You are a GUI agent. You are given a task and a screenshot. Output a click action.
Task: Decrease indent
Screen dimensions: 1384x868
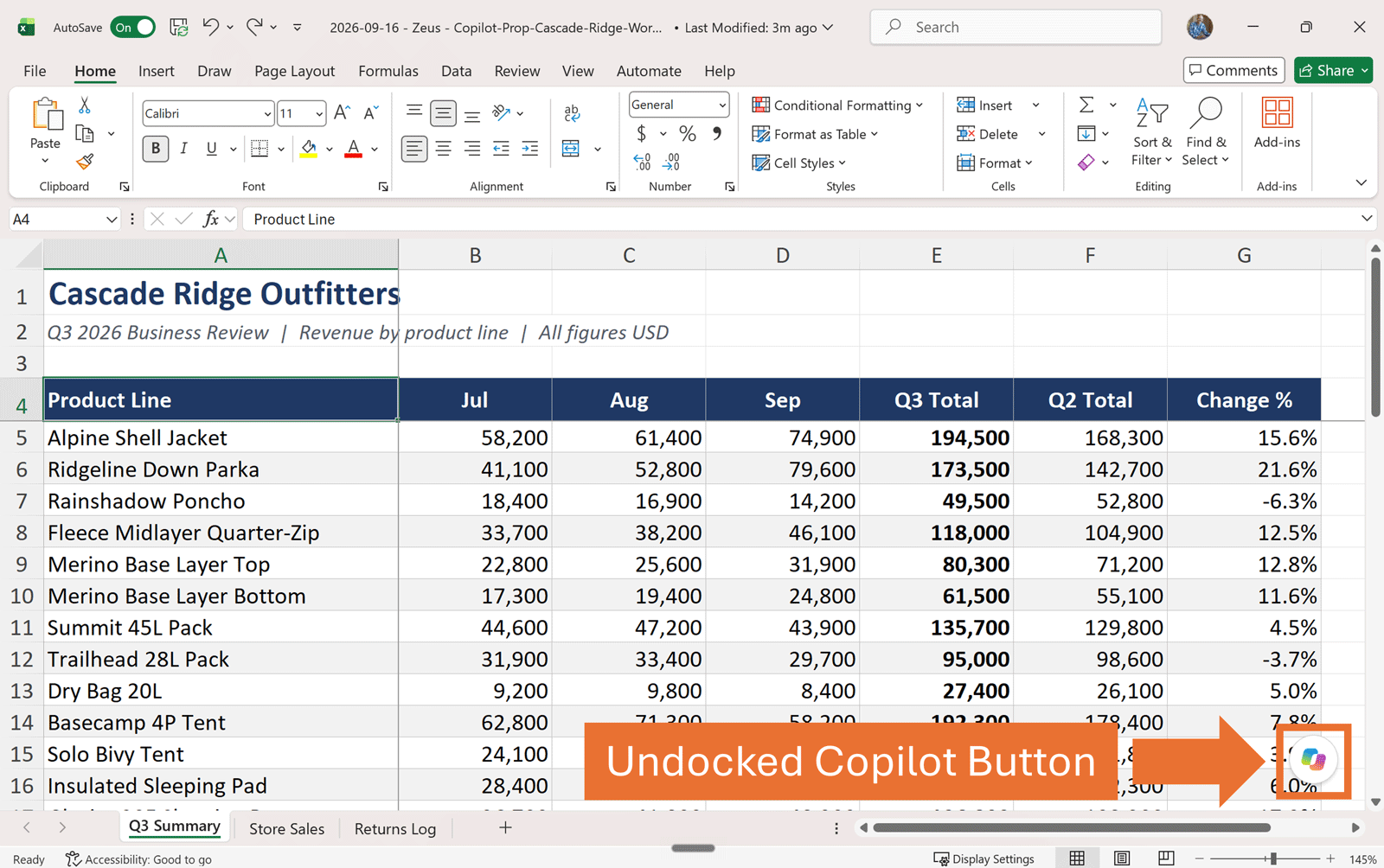coord(501,149)
